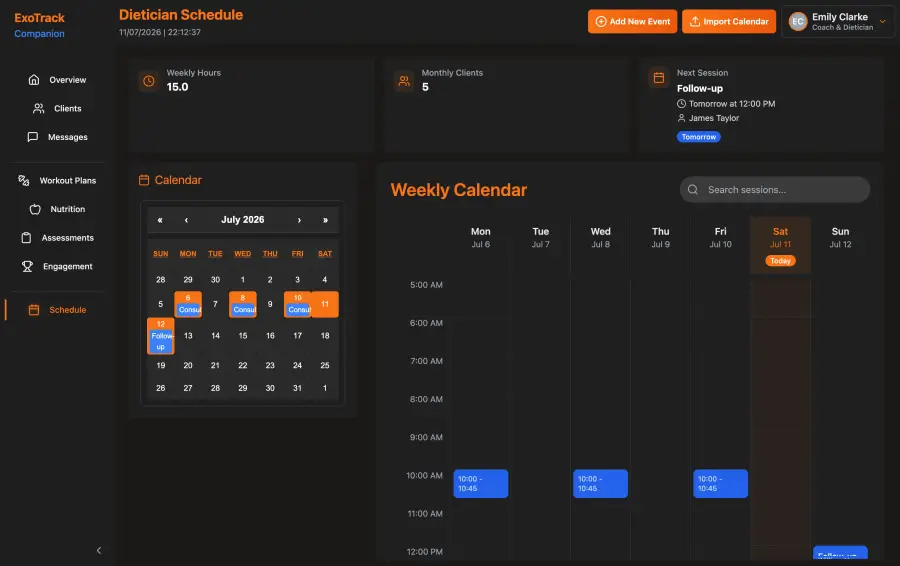Viewport: 900px width, 566px height.
Task: Select July 15 in the mini calendar
Action: pyautogui.click(x=243, y=336)
